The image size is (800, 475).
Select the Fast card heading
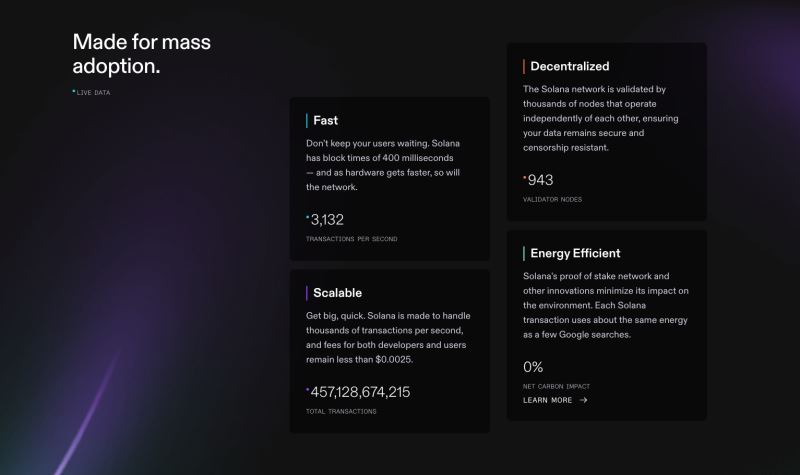pyautogui.click(x=325, y=120)
